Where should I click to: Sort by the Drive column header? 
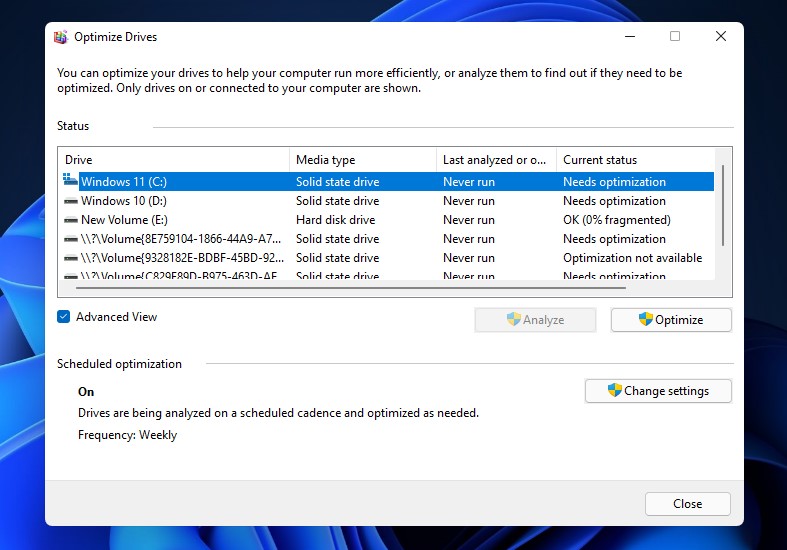point(174,160)
